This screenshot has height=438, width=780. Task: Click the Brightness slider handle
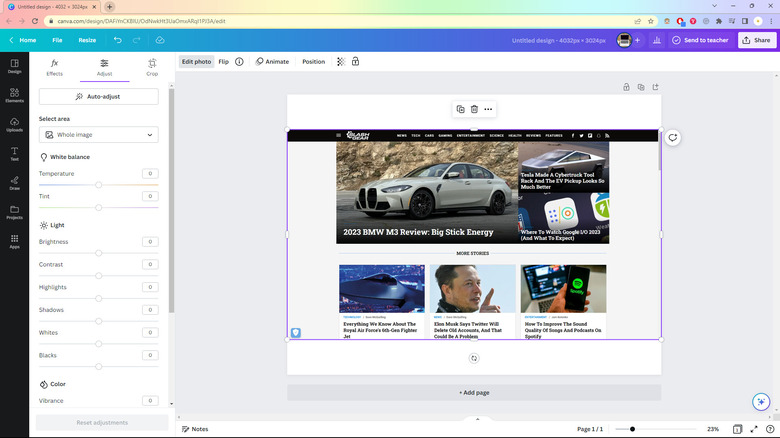pos(98,253)
